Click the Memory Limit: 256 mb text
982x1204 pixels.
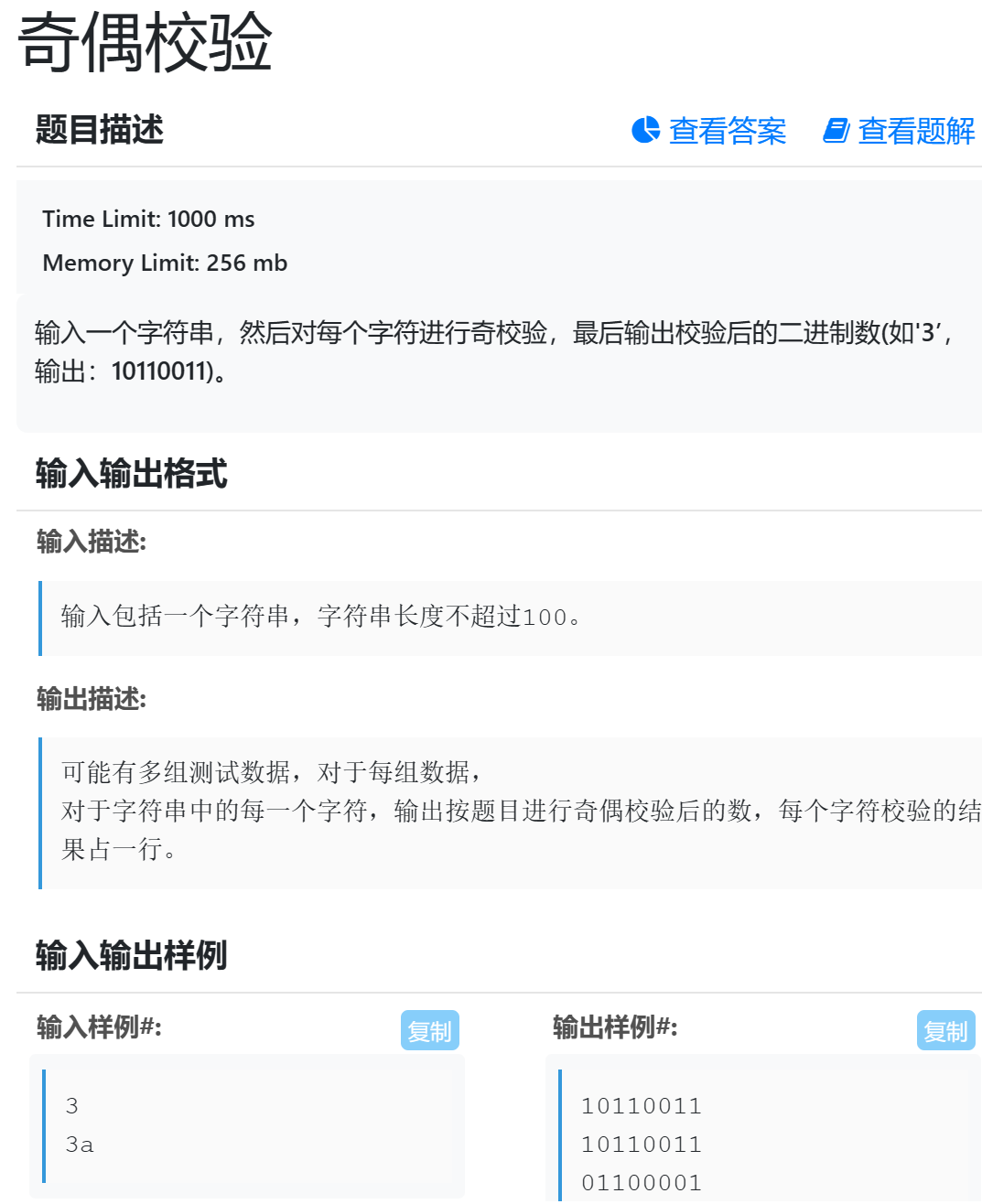tap(165, 263)
